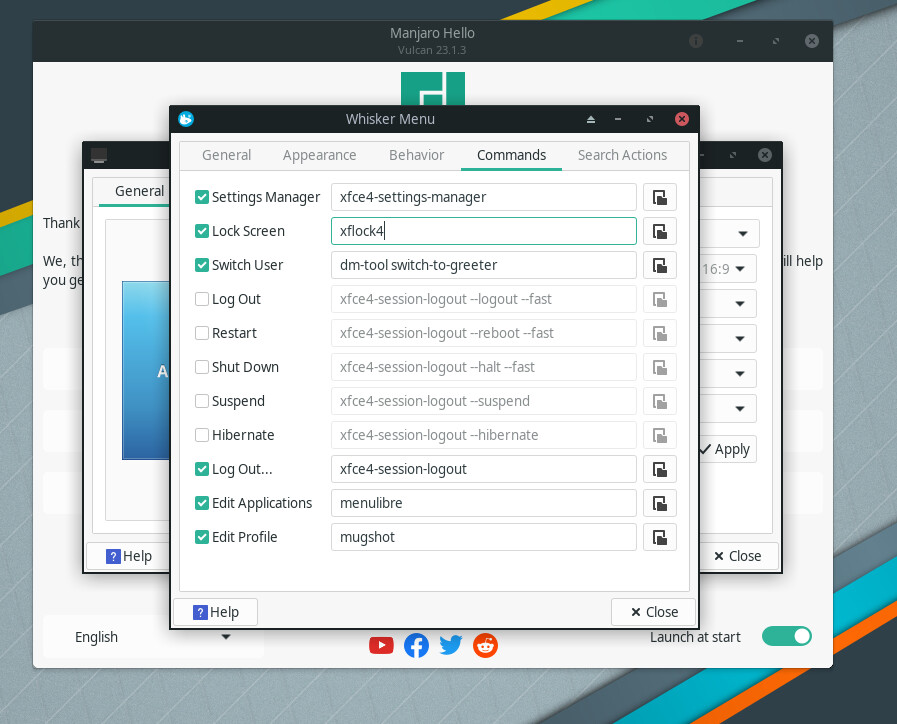Click the Switch User command field
The image size is (897, 724).
(484, 265)
